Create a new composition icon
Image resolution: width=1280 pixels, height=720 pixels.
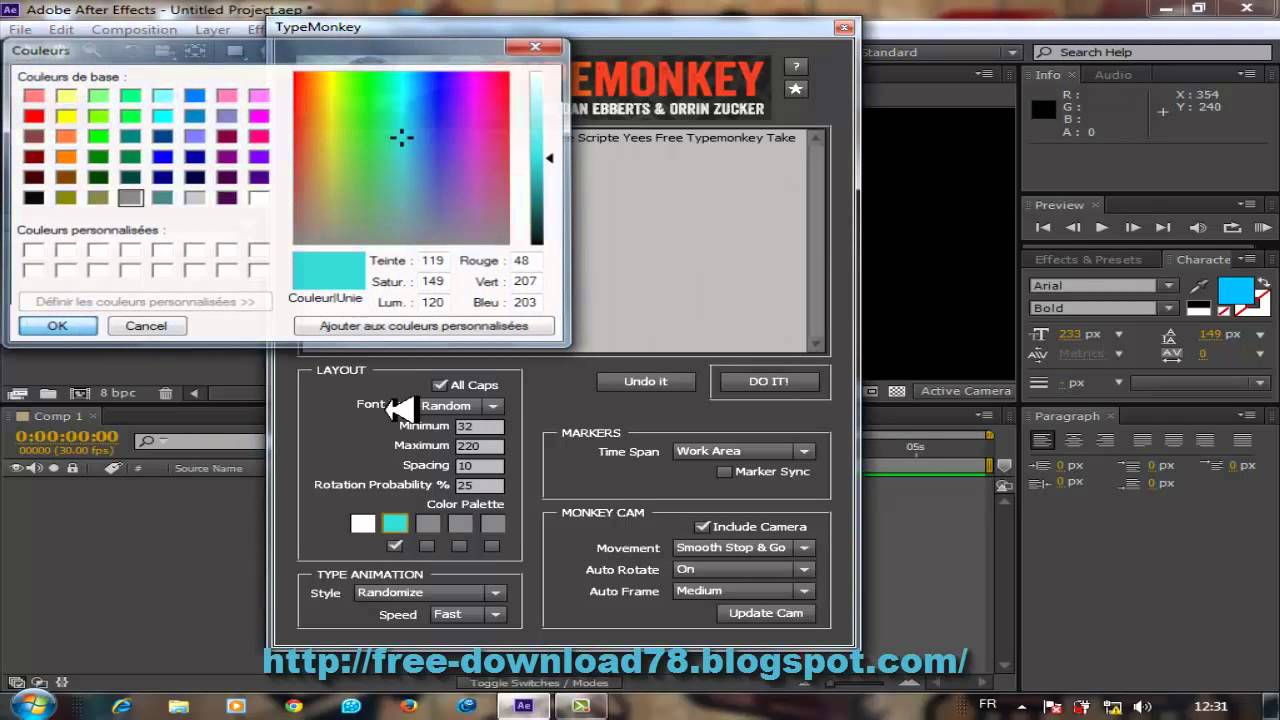click(x=80, y=394)
